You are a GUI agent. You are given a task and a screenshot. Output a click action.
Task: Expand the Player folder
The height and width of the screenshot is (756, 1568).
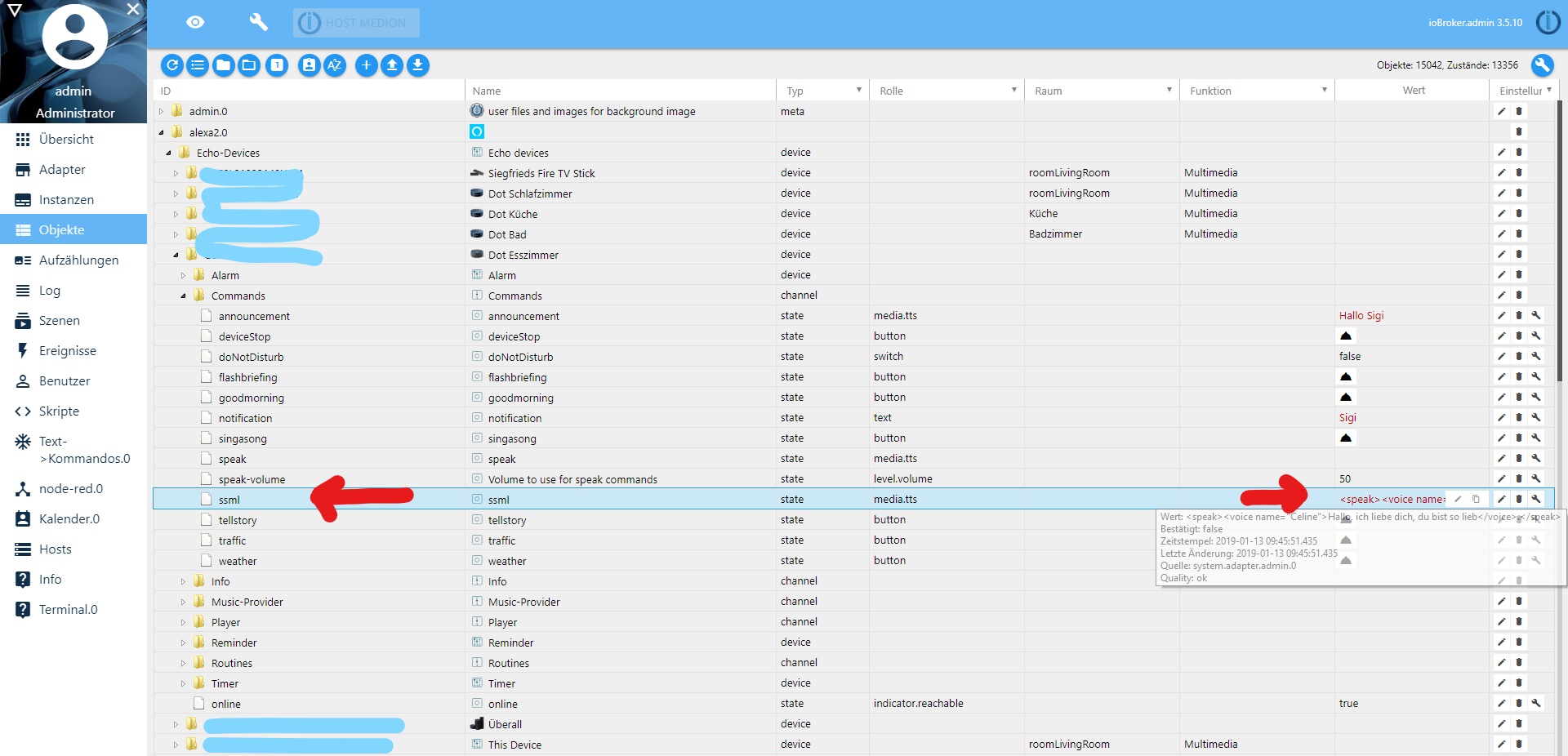coord(183,622)
